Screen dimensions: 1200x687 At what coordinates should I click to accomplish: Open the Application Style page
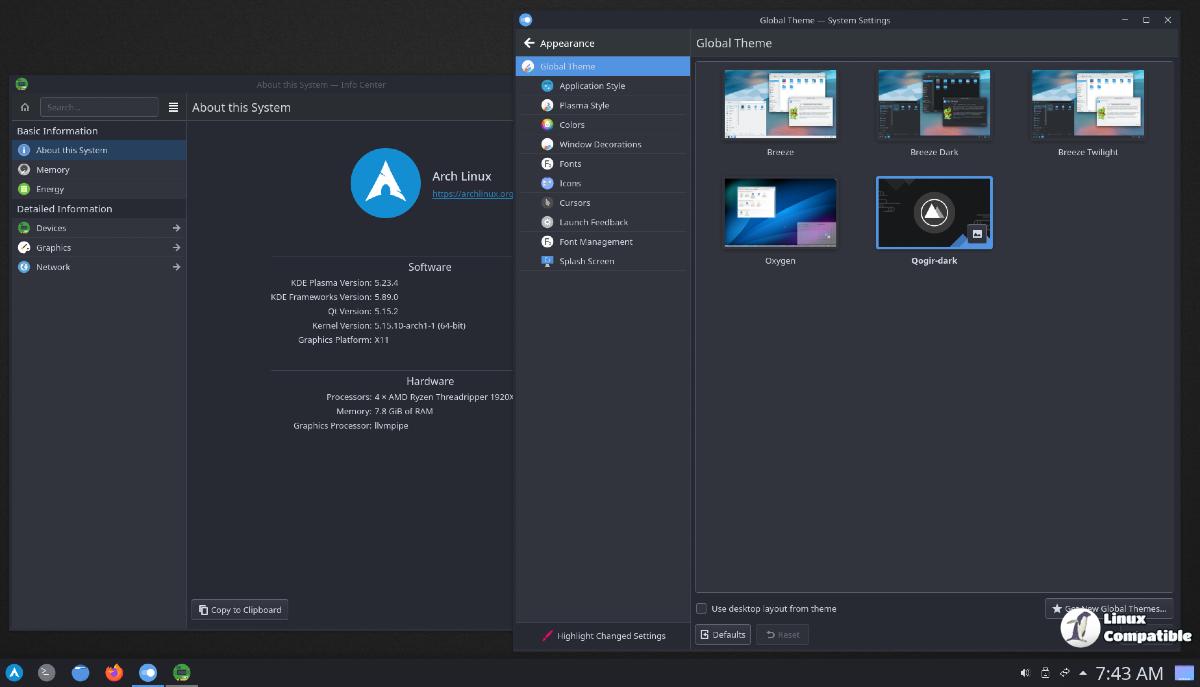(x=591, y=86)
